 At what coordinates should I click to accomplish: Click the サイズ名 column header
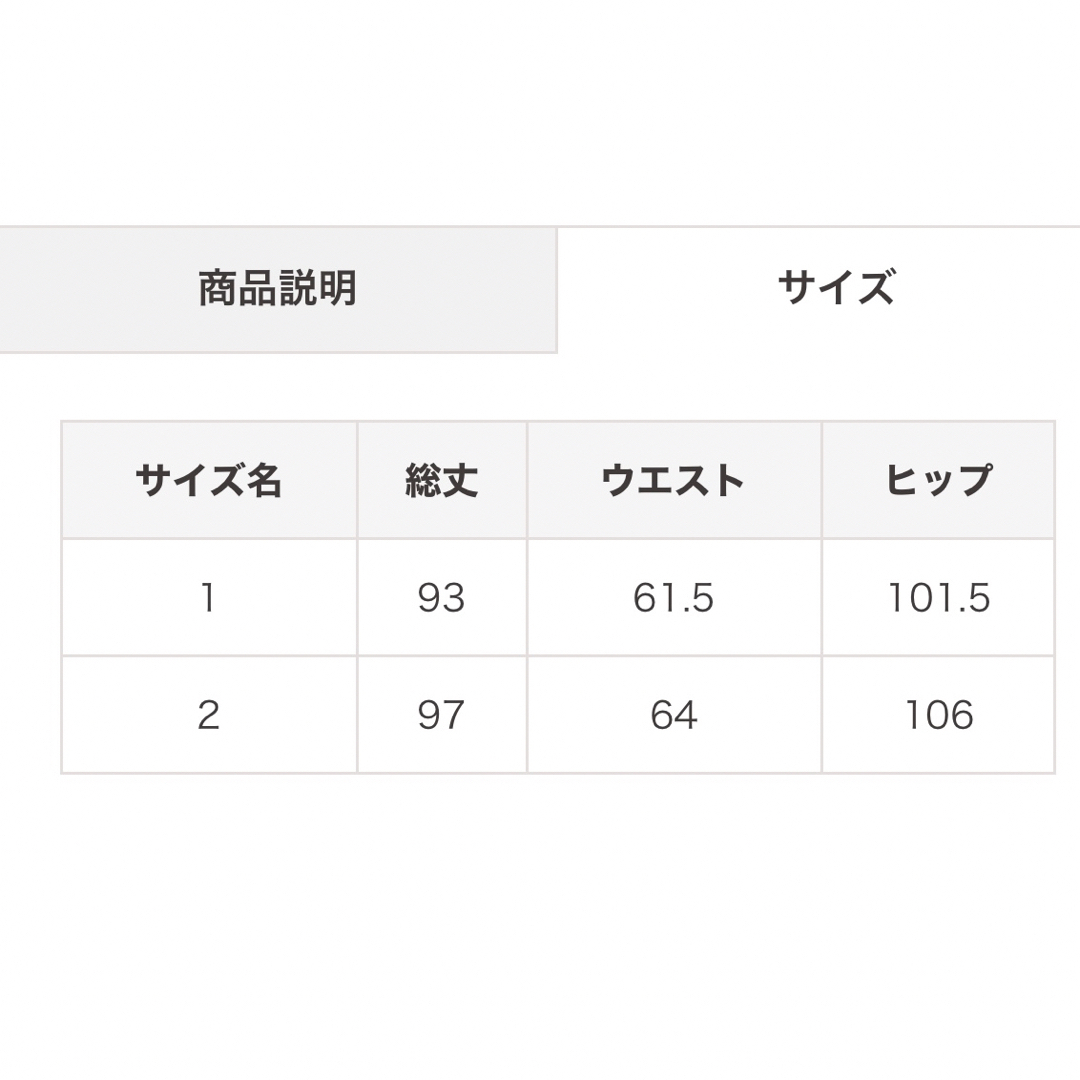click(209, 480)
